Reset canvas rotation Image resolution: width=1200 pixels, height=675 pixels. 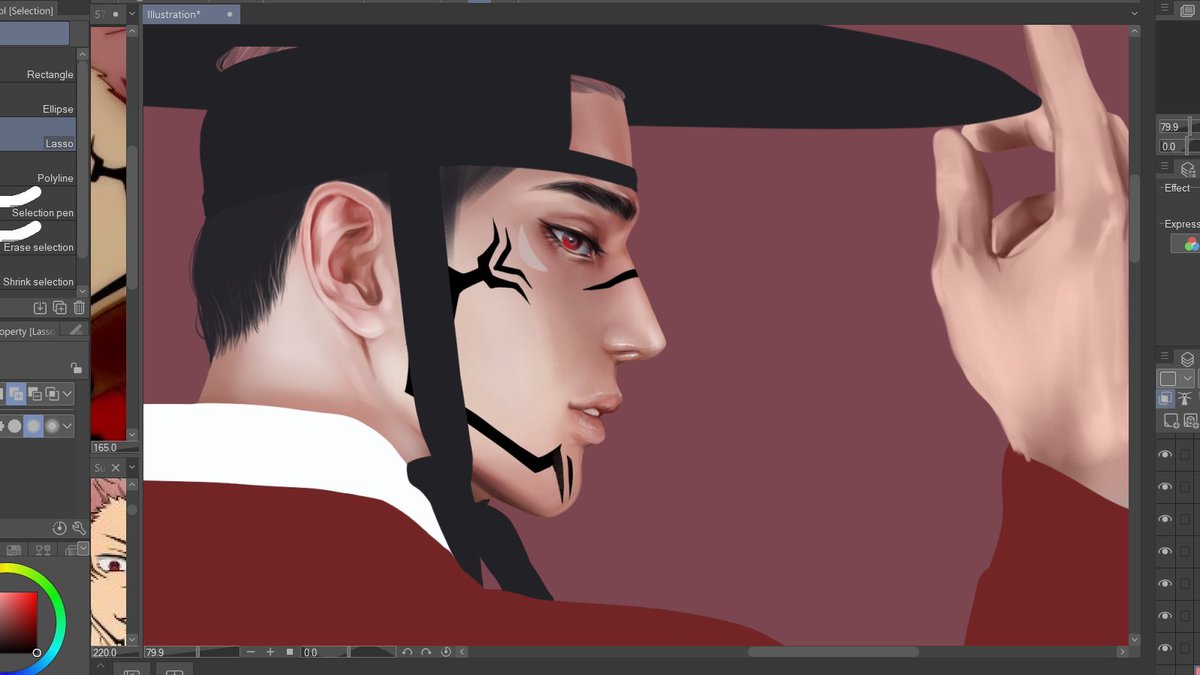tap(446, 652)
